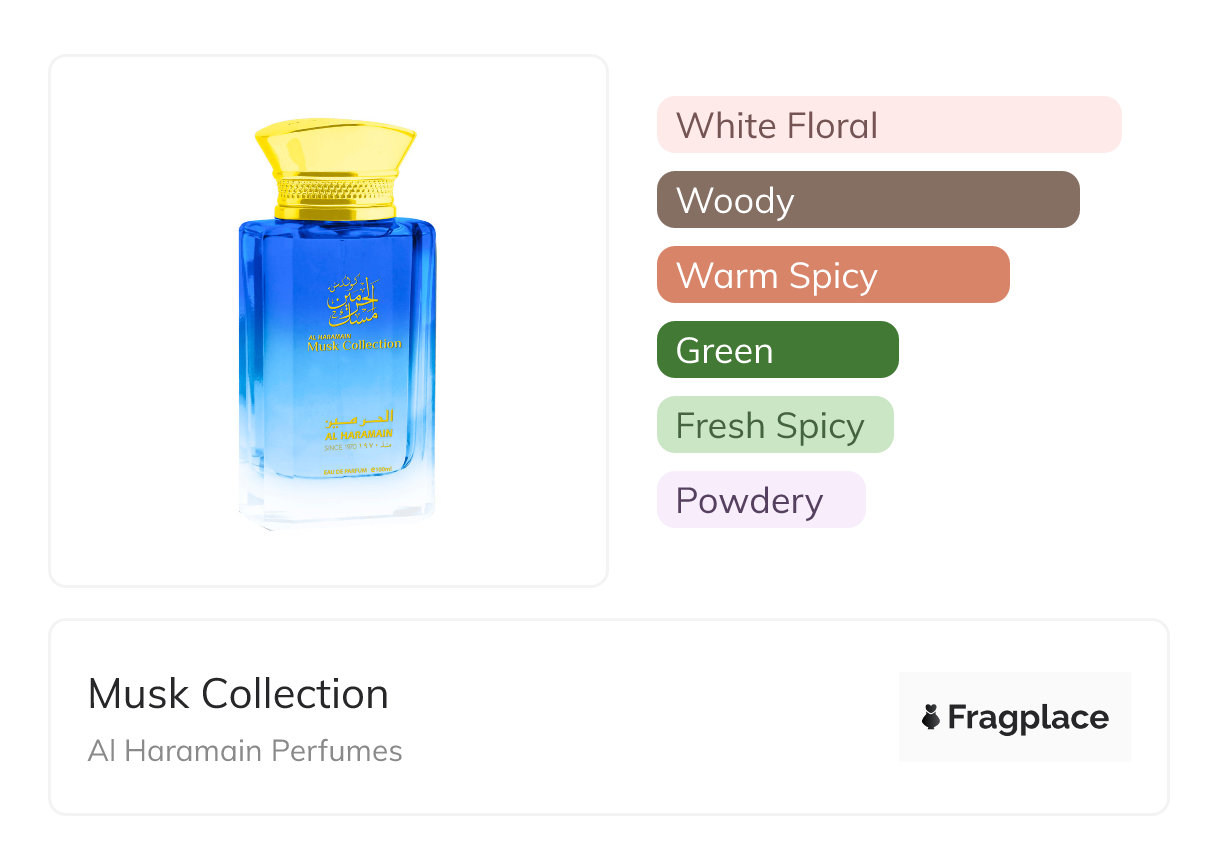This screenshot has width=1218, height=864.
Task: Open the Al Haramain Perfumes brand link
Action: click(x=245, y=751)
